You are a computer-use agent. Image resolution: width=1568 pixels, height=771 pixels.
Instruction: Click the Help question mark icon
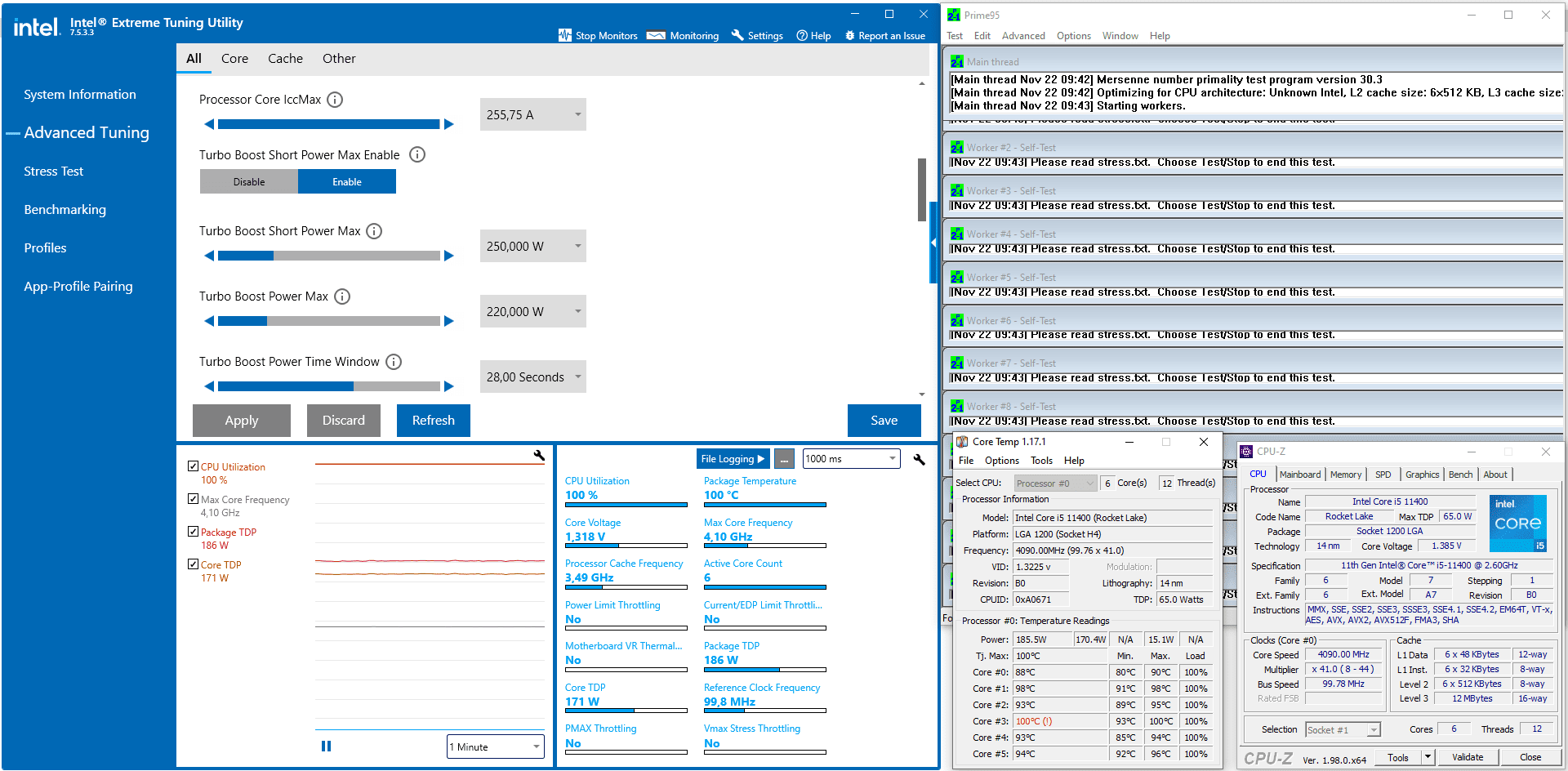click(x=802, y=36)
